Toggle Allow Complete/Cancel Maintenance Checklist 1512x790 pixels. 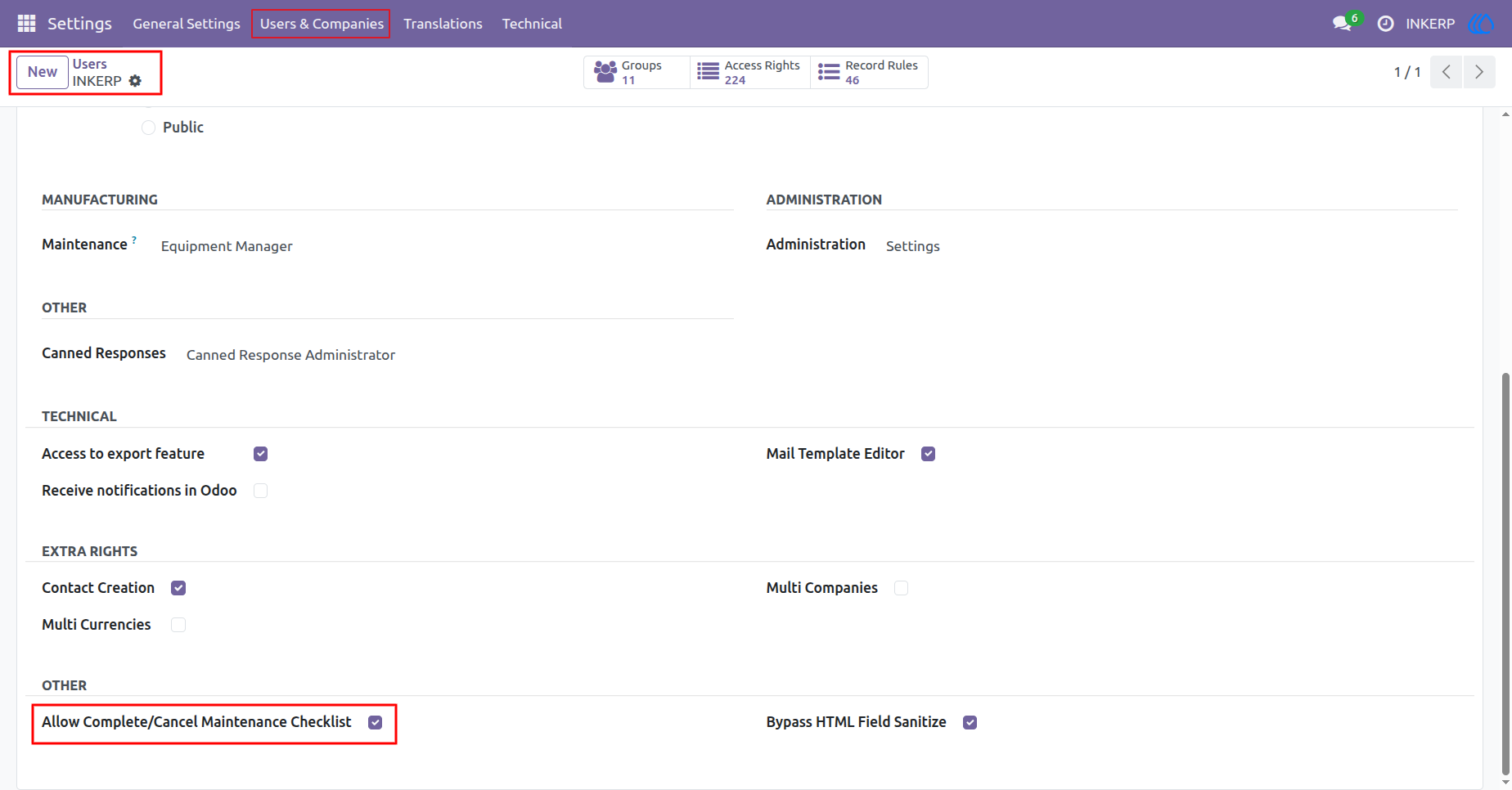pyautogui.click(x=376, y=722)
